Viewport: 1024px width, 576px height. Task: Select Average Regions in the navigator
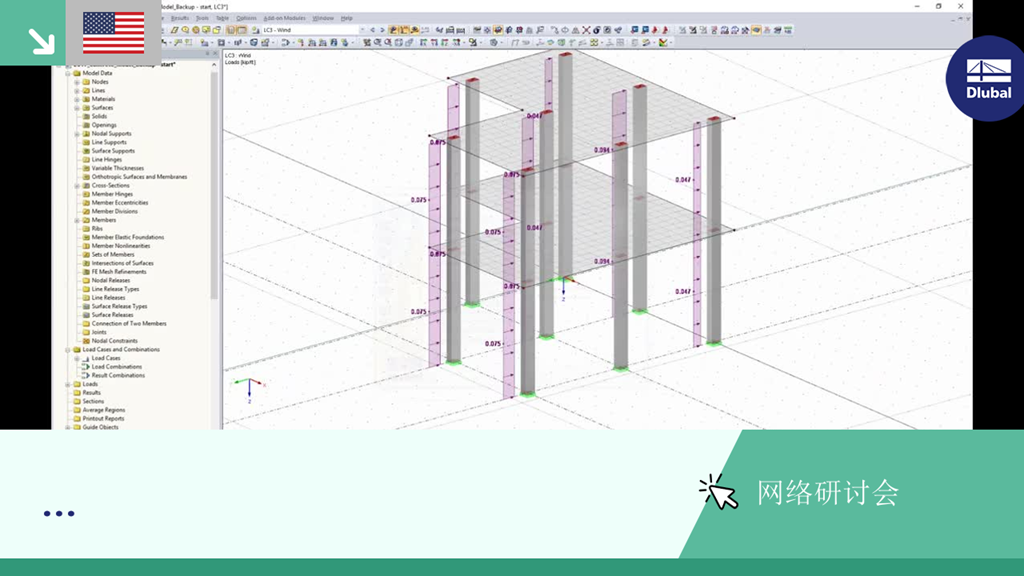pos(104,410)
